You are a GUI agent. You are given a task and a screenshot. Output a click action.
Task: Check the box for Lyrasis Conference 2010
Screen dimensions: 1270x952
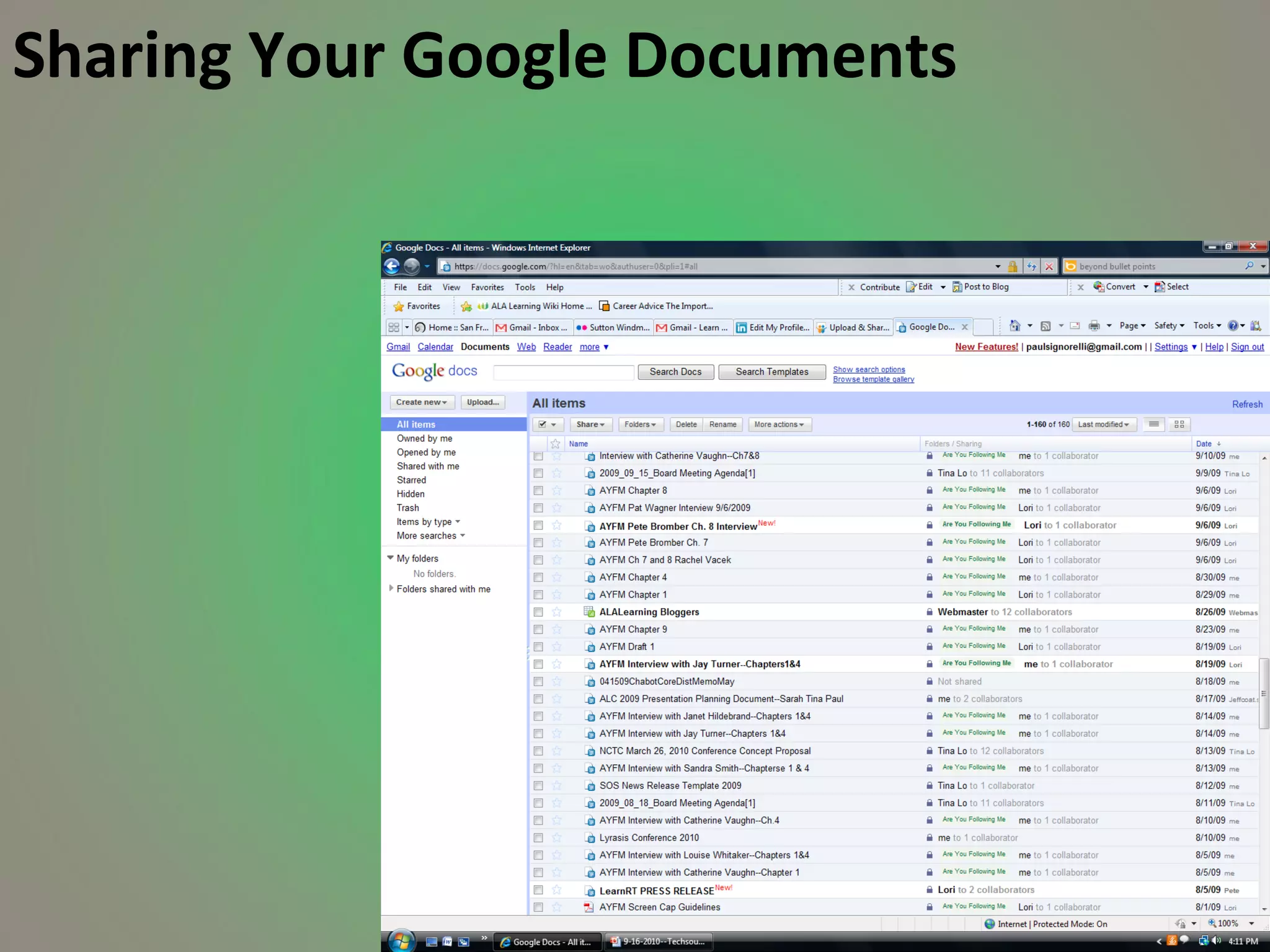(x=538, y=837)
